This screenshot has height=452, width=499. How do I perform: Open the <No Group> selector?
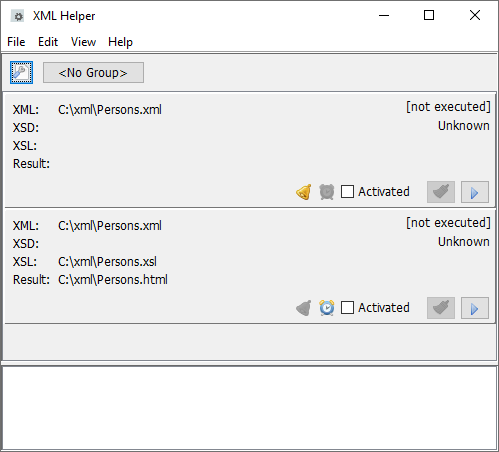click(93, 72)
